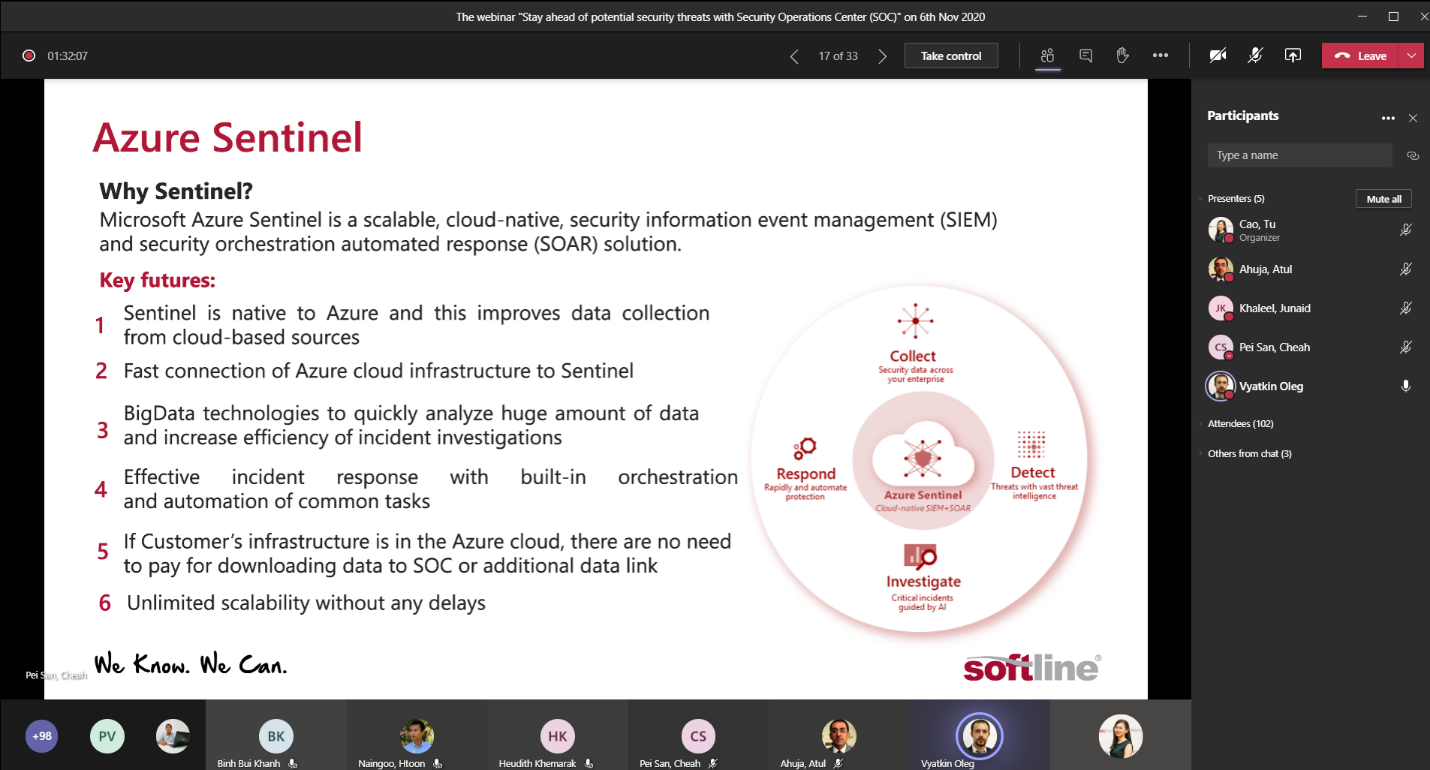Click the Investigate label in the slide diagram
The height and width of the screenshot is (770, 1430).
point(923,581)
